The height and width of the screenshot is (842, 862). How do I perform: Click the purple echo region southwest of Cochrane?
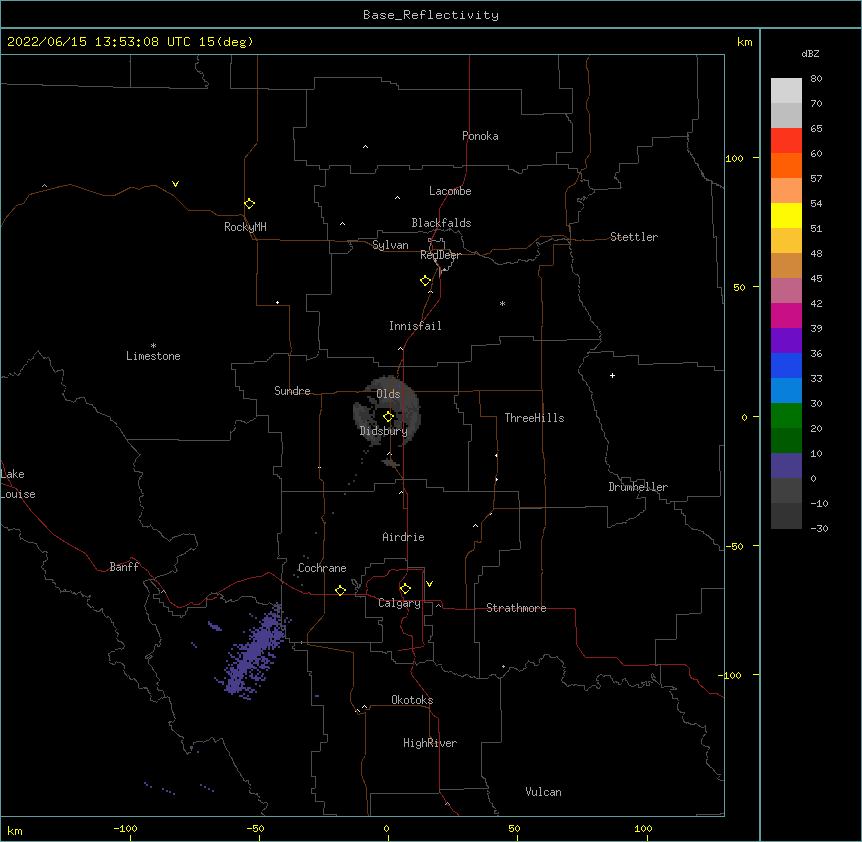coord(255,651)
